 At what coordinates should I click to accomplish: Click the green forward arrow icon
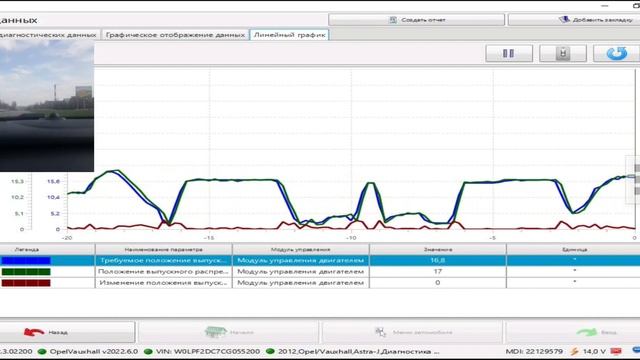(587, 332)
